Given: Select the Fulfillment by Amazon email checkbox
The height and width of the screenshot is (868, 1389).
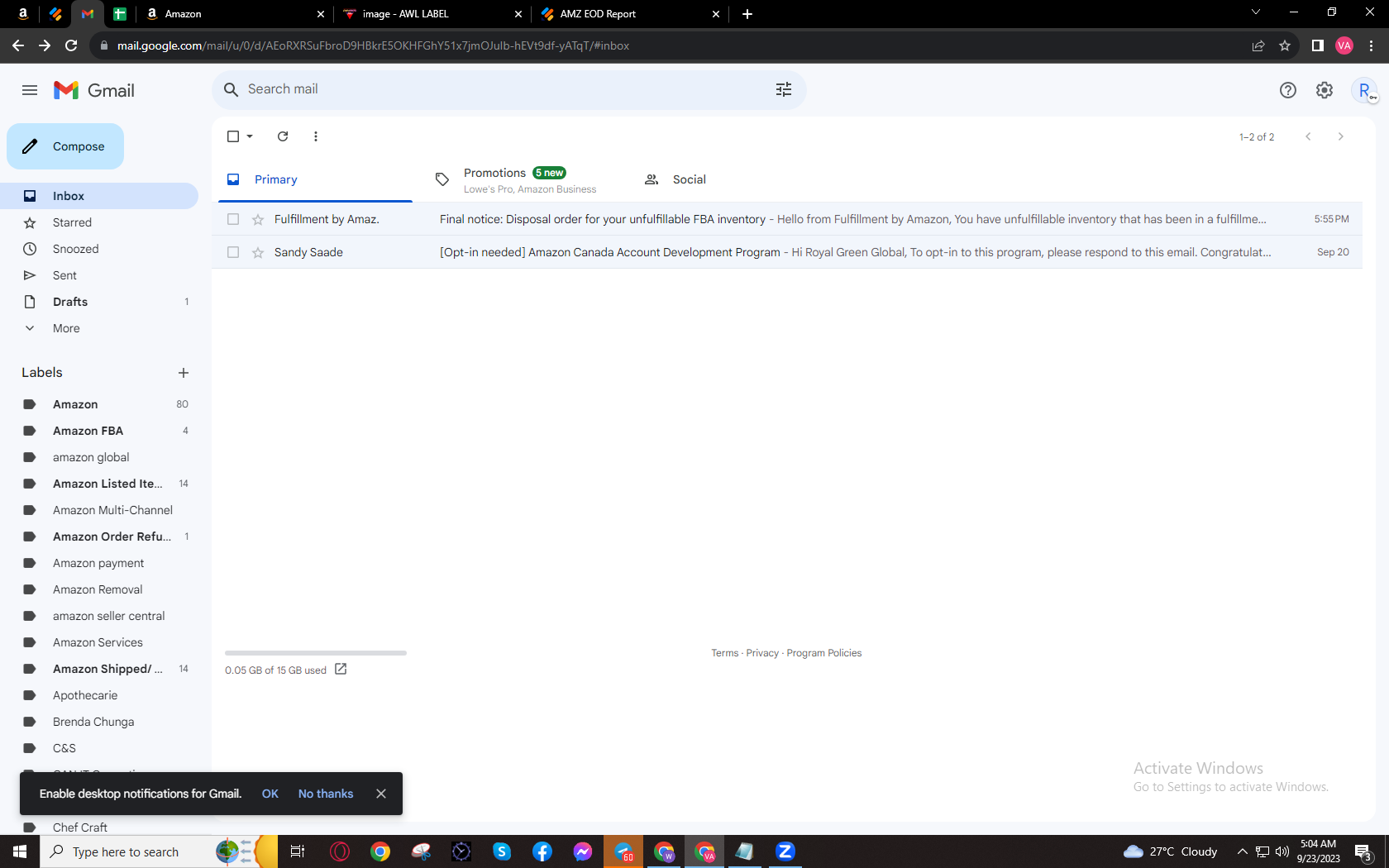Looking at the screenshot, I should tap(233, 219).
